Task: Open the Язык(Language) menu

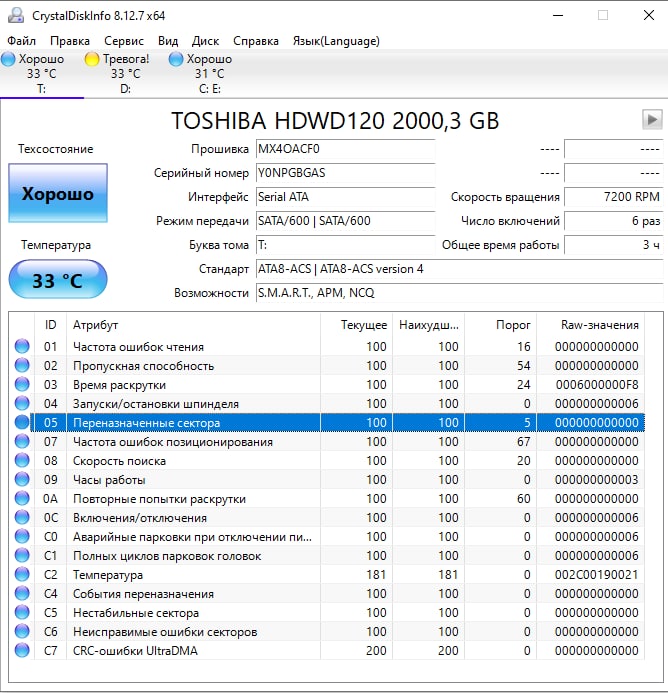Action: click(x=336, y=41)
